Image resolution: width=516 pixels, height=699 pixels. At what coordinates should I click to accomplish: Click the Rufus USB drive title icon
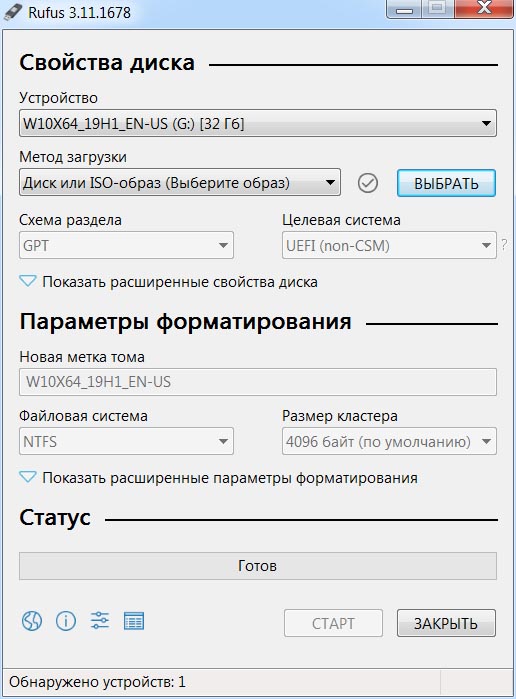[12, 12]
